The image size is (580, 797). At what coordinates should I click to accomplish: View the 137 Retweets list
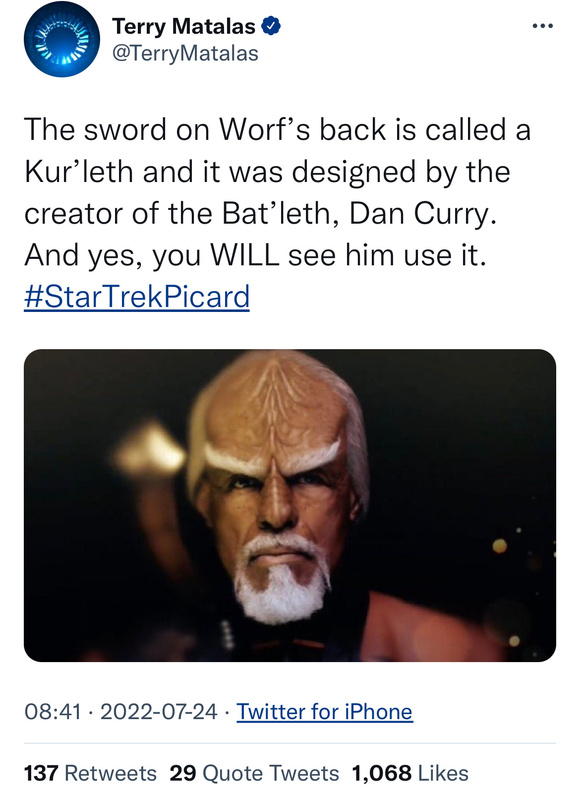tap(90, 773)
